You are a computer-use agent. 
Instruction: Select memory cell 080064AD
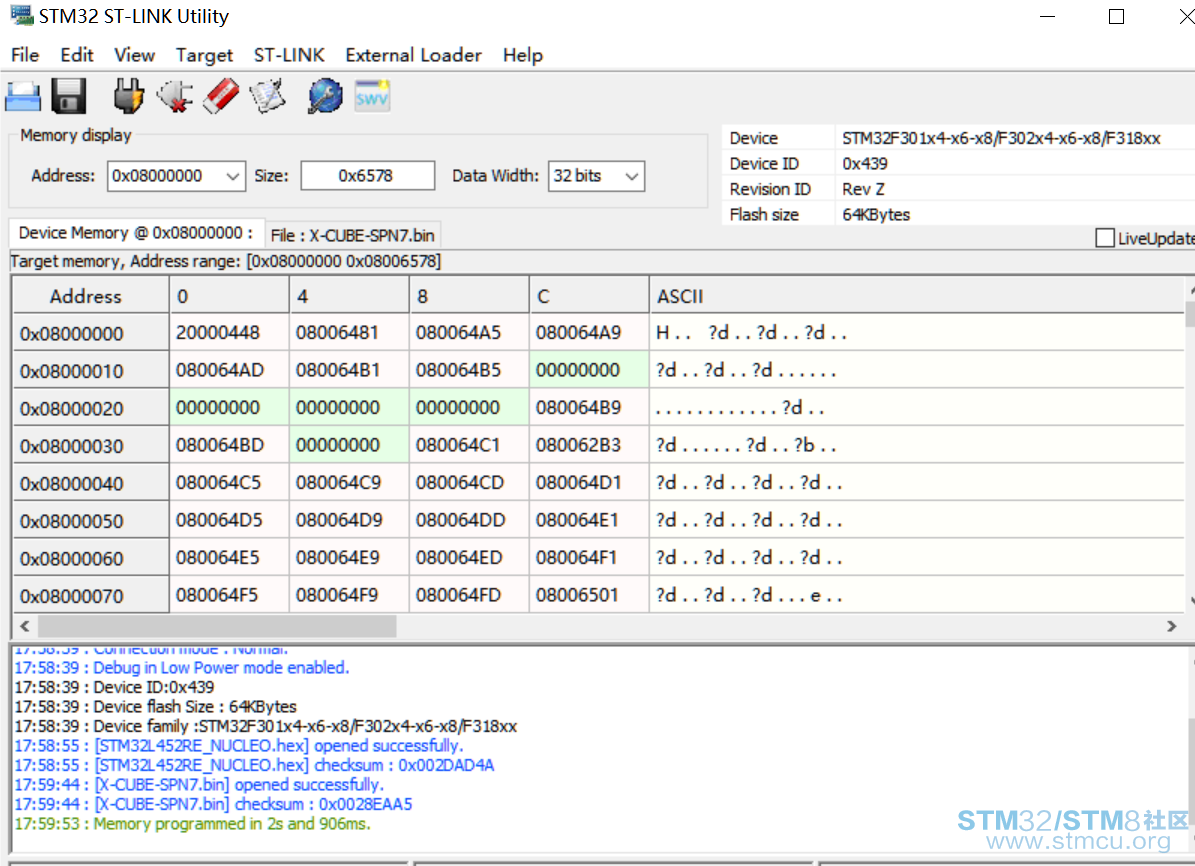coord(229,370)
